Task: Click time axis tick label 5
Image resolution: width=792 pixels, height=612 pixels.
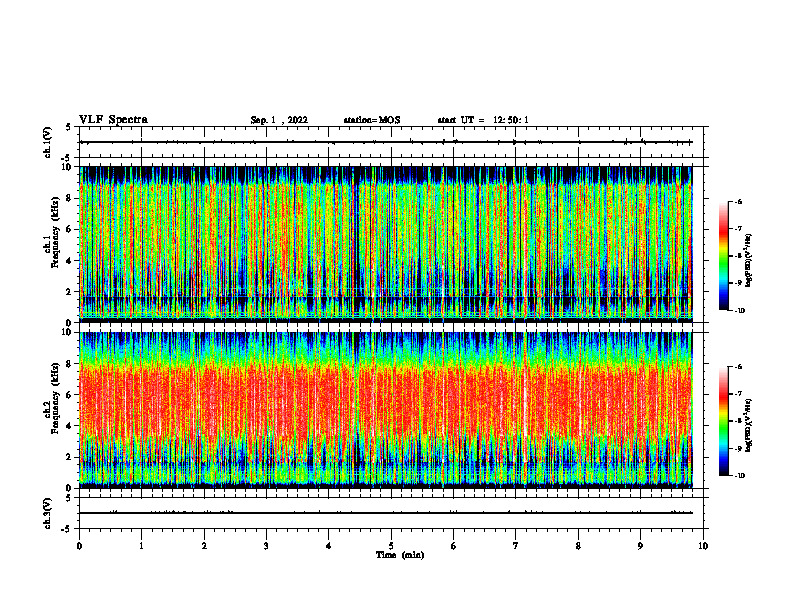Action: tap(391, 546)
